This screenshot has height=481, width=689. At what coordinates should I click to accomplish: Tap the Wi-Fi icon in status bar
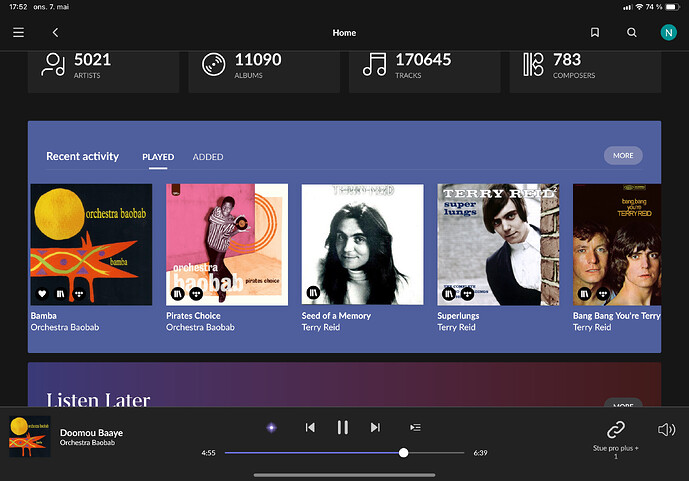tap(639, 7)
